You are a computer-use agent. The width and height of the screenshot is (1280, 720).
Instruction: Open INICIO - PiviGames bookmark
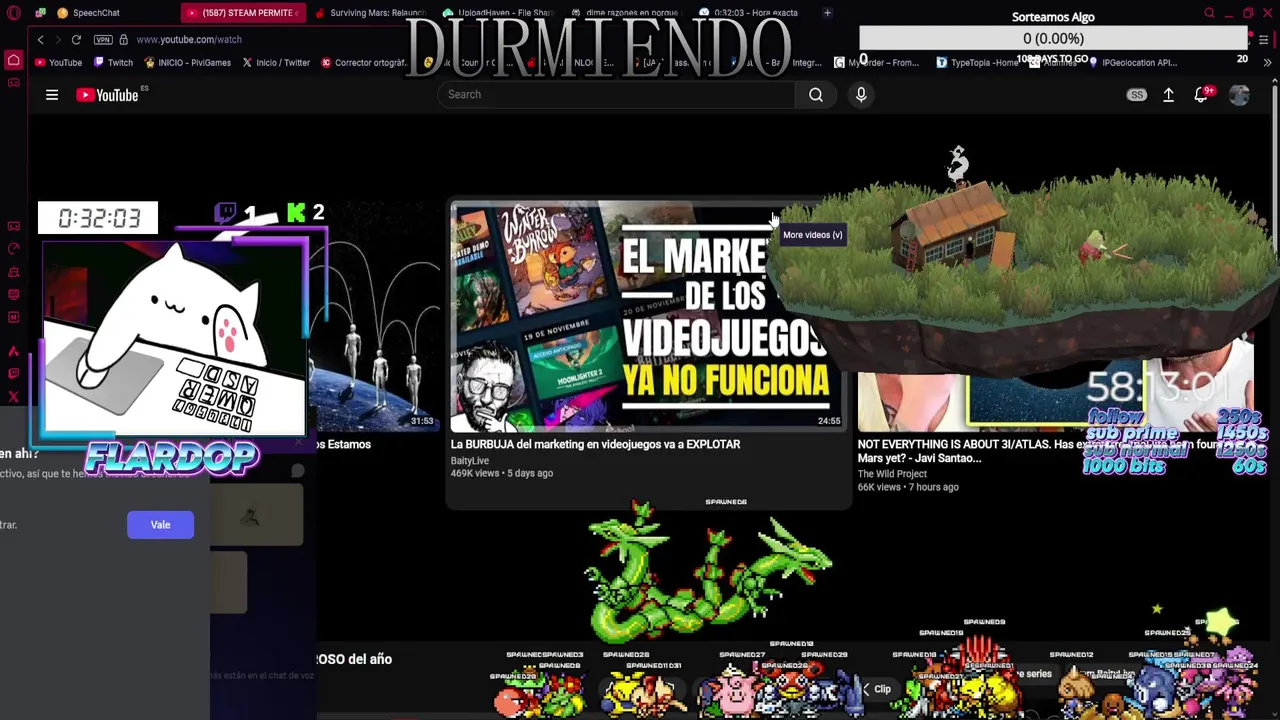187,62
